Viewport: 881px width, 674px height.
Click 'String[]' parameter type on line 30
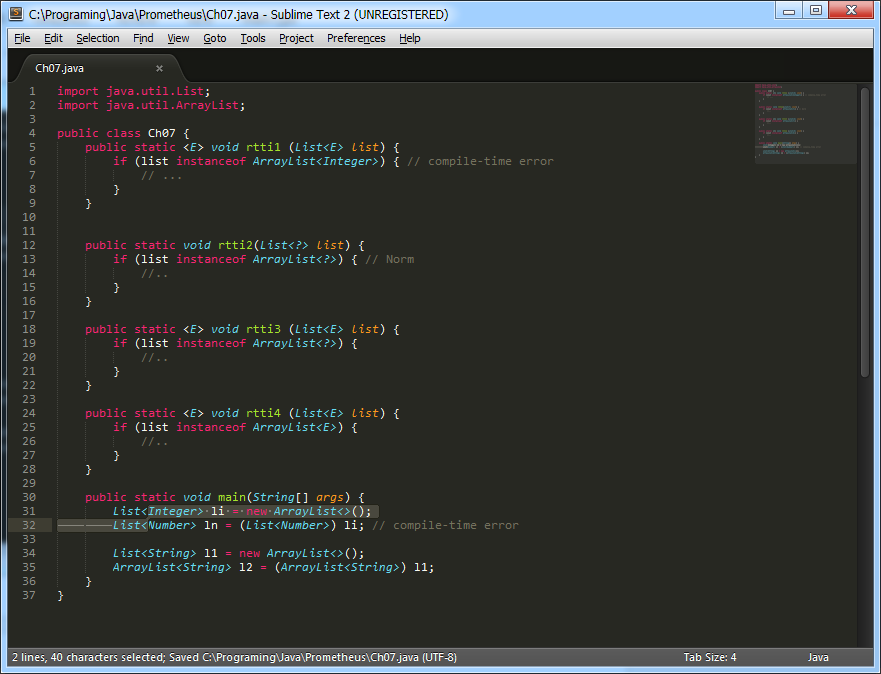tap(281, 497)
